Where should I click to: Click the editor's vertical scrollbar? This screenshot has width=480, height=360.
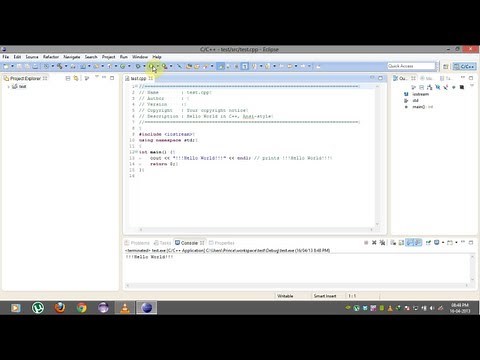point(377,155)
